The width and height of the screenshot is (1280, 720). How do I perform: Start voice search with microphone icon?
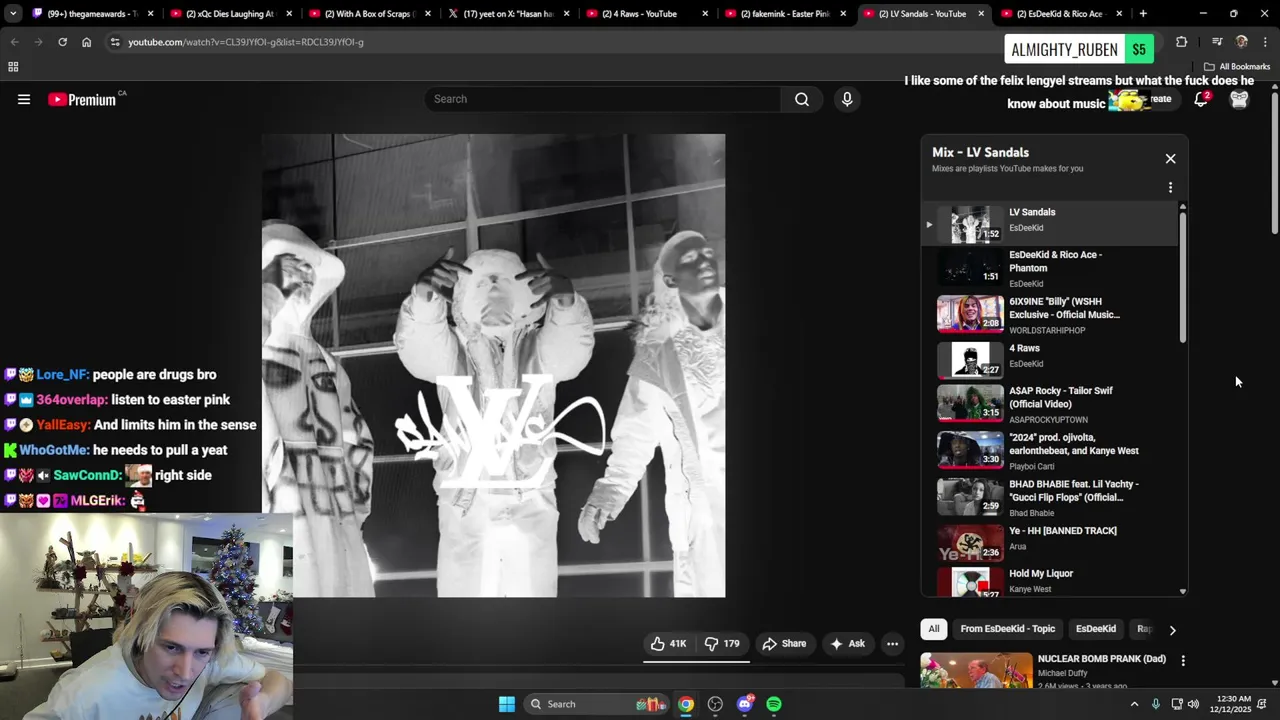point(847,99)
